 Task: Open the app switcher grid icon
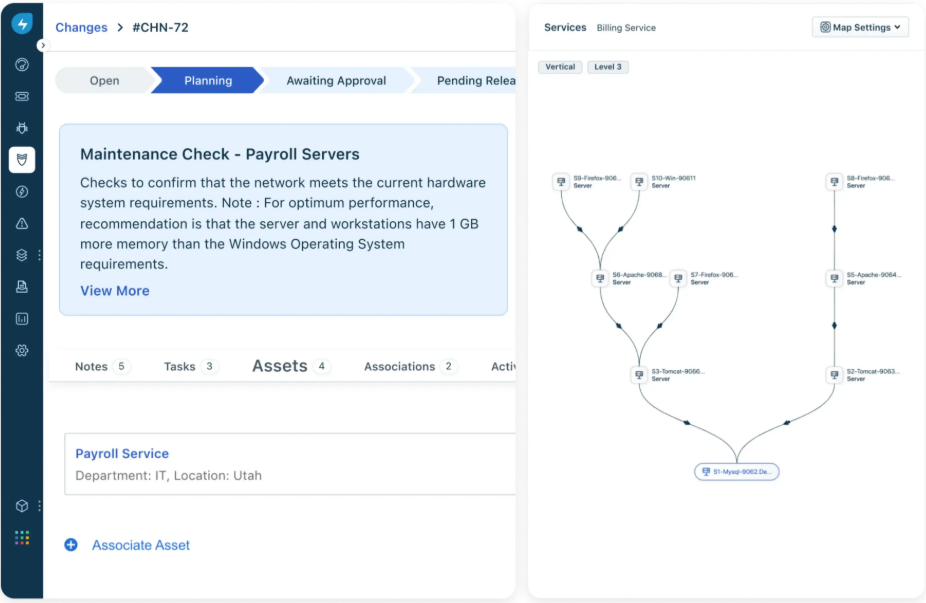[22, 538]
